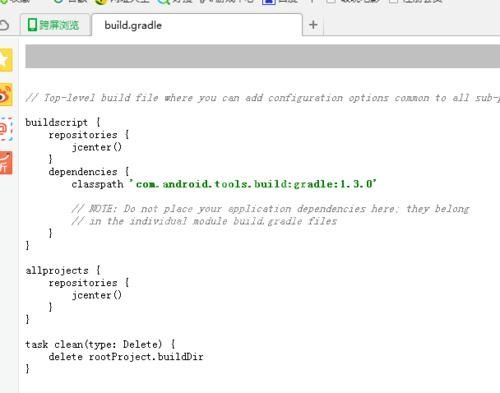Click the 'Top-level build file' comment line

(263, 98)
